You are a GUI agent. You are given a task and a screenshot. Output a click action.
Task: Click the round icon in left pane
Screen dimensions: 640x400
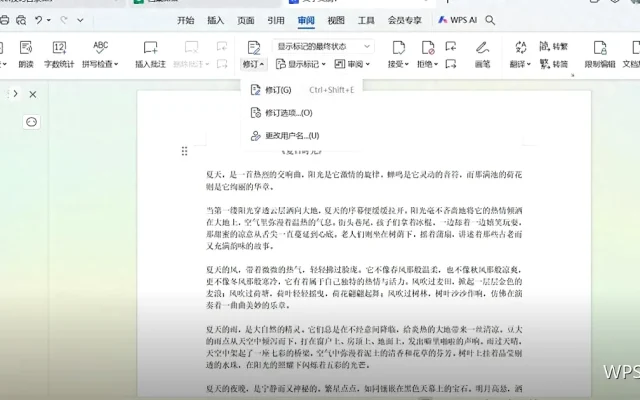[31, 122]
